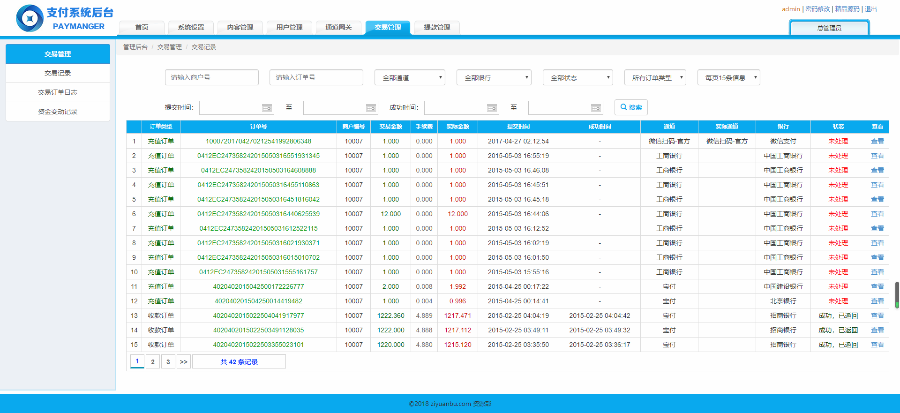Open the 全部银行 bank dropdown
The height and width of the screenshot is (413, 900).
tap(494, 77)
